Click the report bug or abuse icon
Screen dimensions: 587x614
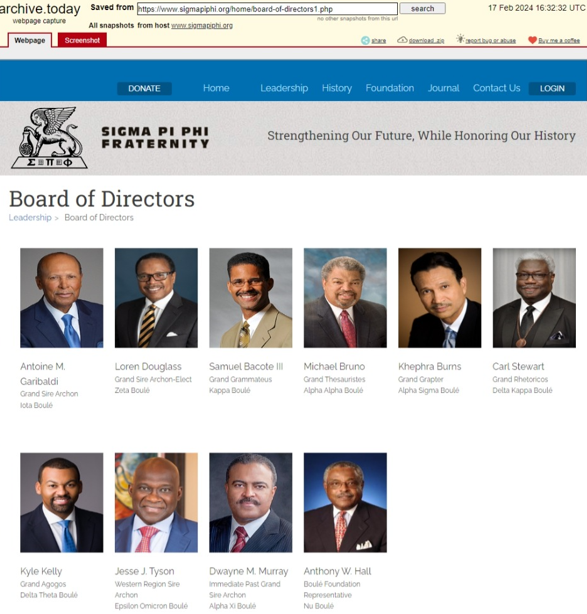[x=460, y=39]
